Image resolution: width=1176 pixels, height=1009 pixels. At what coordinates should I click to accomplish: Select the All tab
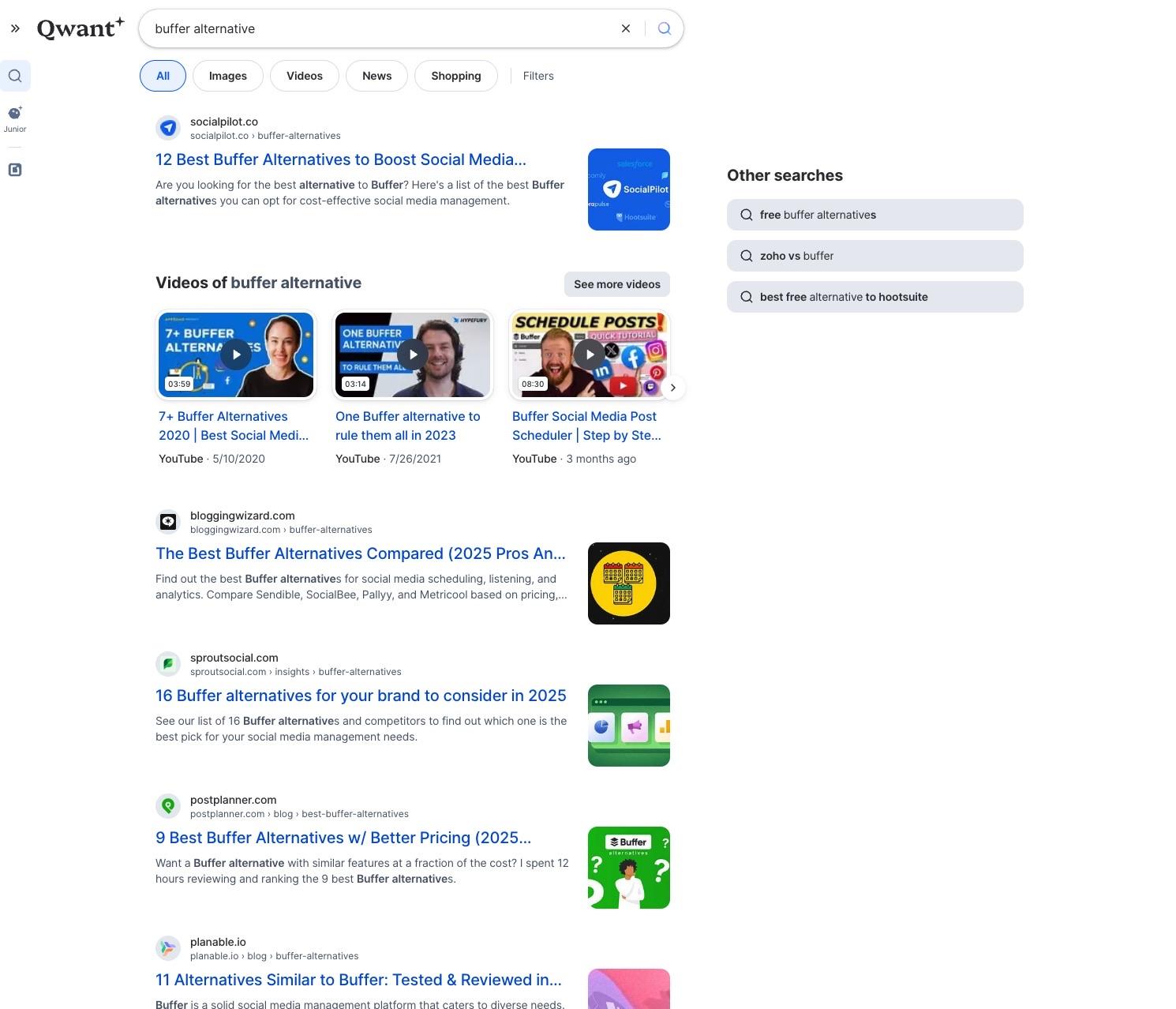pyautogui.click(x=163, y=76)
